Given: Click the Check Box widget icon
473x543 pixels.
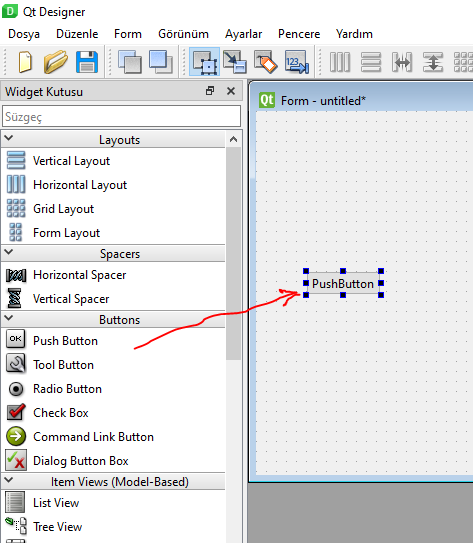Looking at the screenshot, I should (16, 412).
